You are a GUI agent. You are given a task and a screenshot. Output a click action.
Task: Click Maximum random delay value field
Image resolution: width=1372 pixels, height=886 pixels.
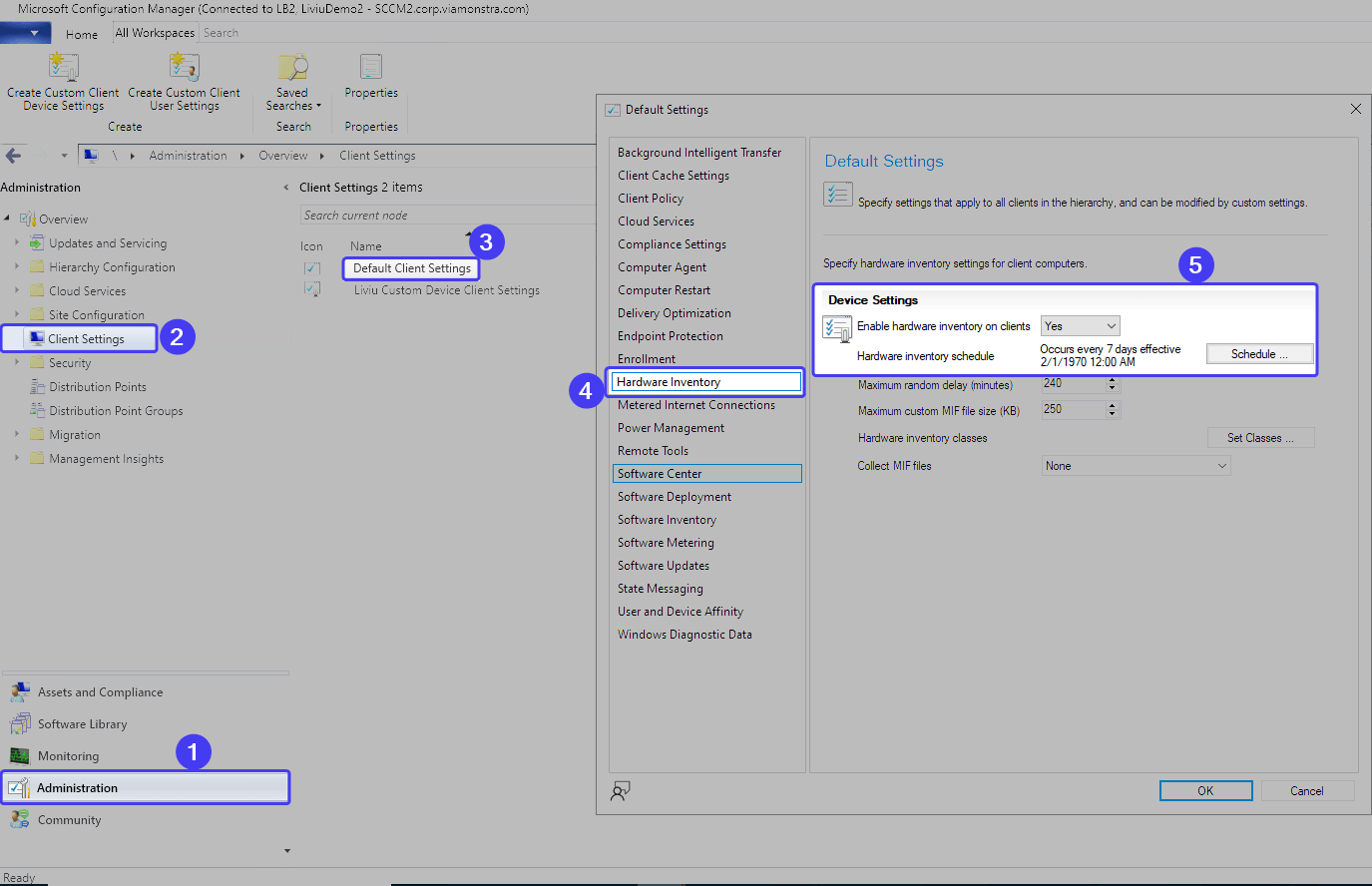coord(1073,383)
